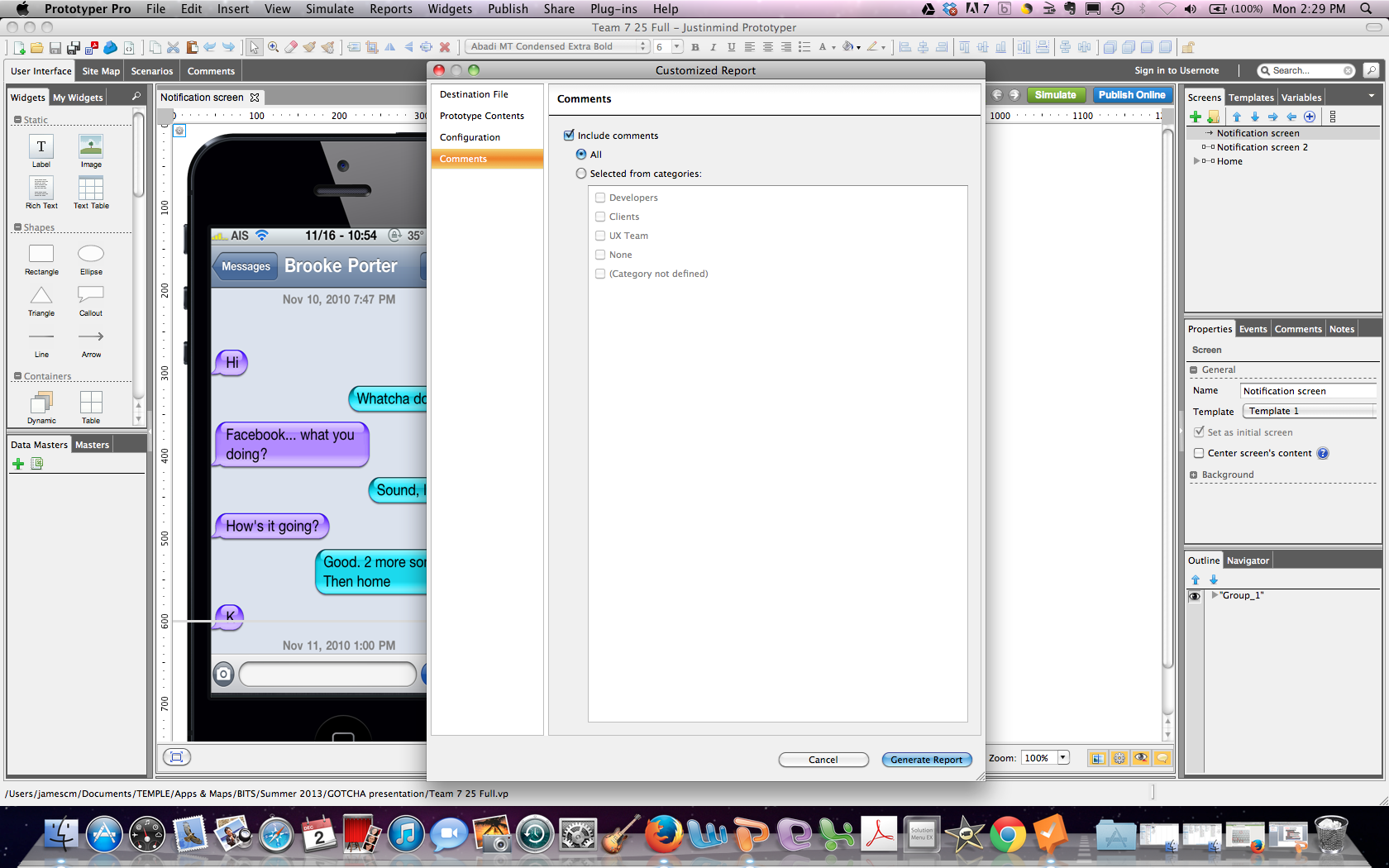This screenshot has height=868, width=1389.
Task: Open Firefox from the dock
Action: click(664, 835)
